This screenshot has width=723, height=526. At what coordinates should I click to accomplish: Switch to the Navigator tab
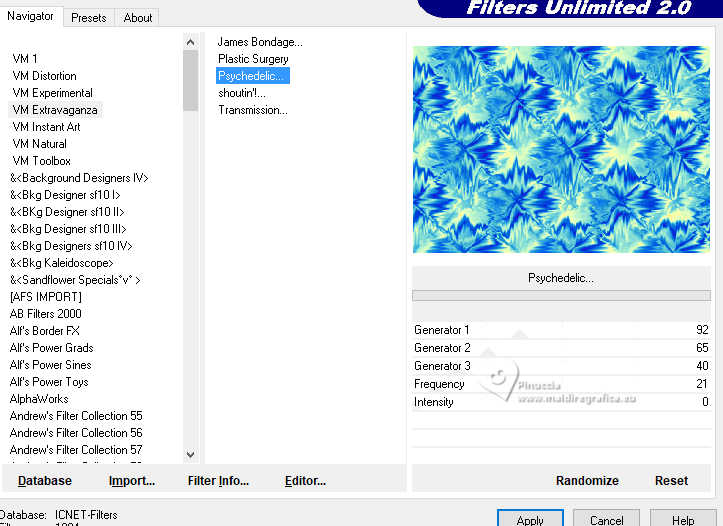tap(30, 17)
